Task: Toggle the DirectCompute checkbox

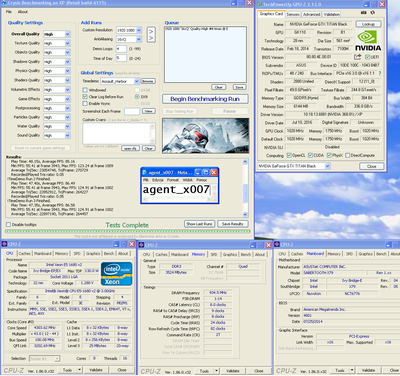Action: [348, 155]
